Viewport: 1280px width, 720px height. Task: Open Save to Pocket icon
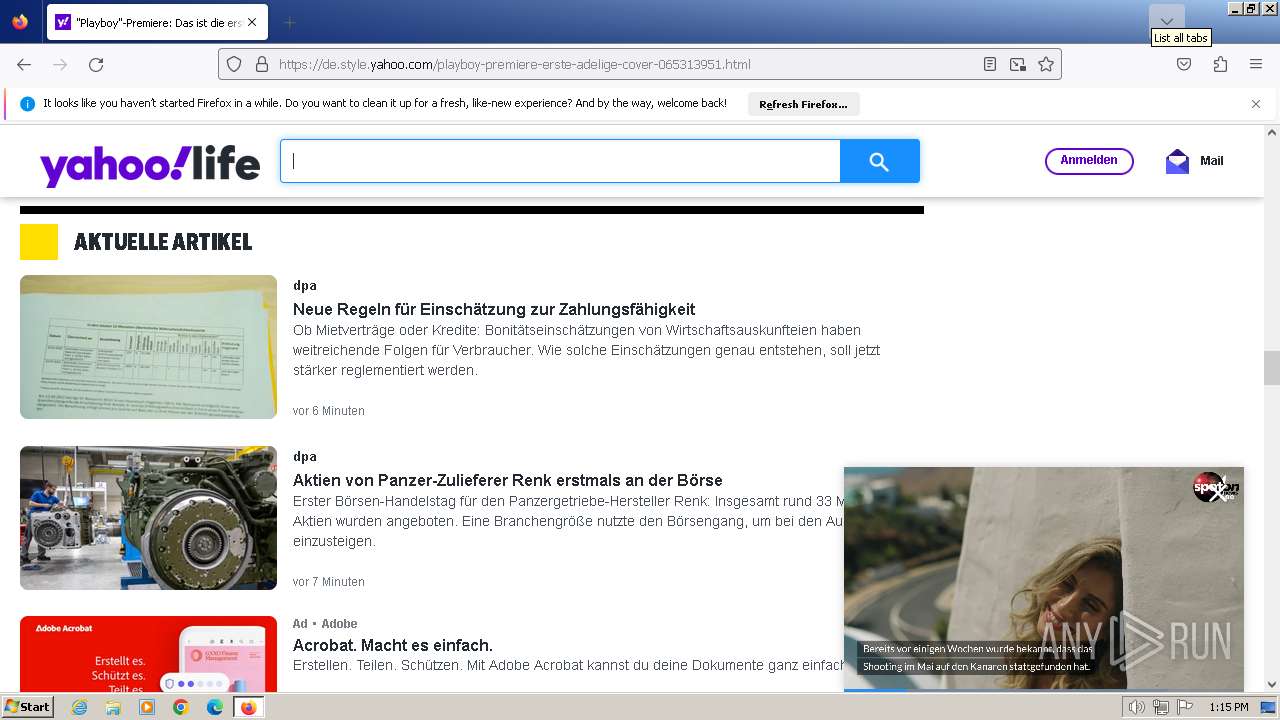coord(1184,64)
